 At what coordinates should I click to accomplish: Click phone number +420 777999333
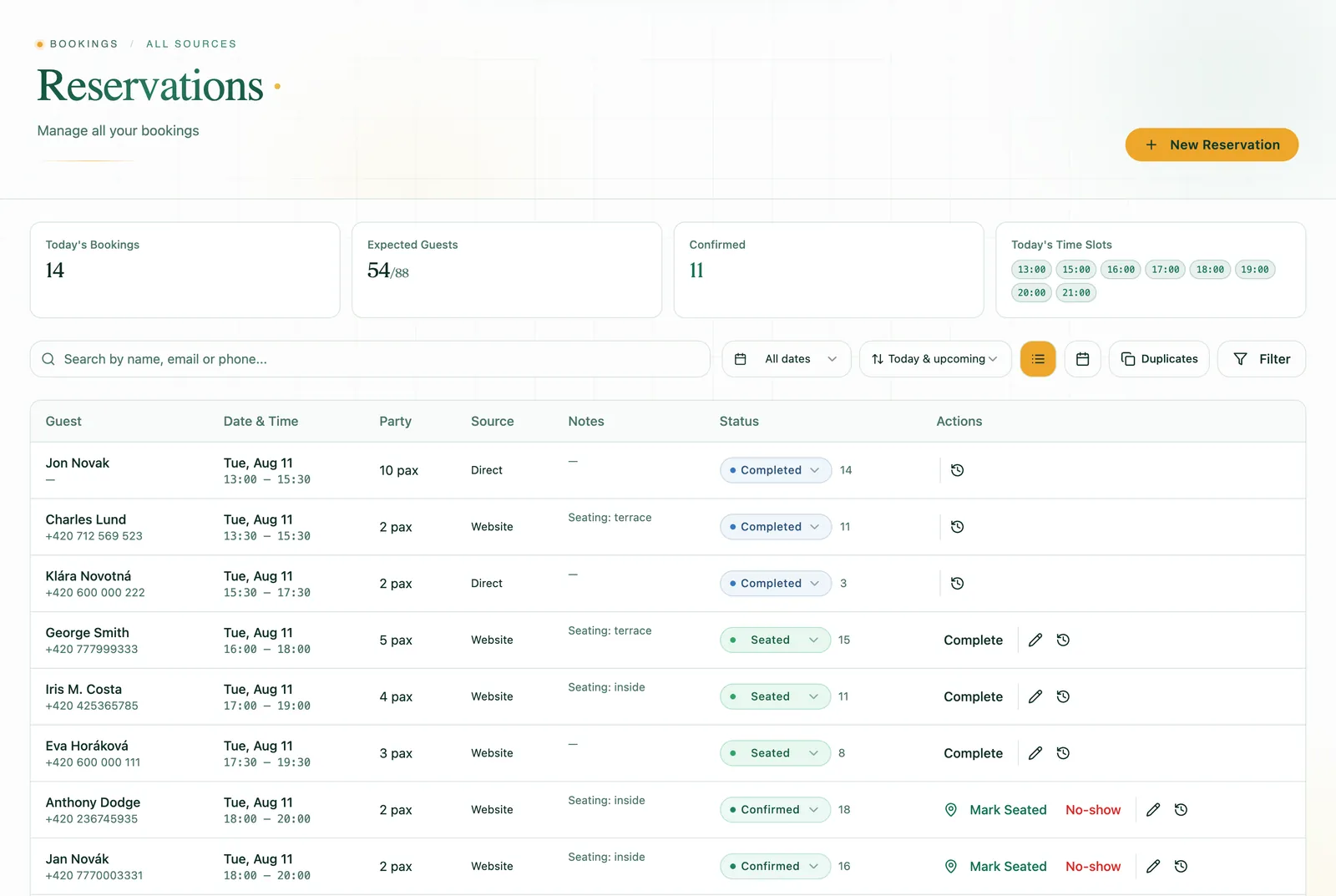92,649
